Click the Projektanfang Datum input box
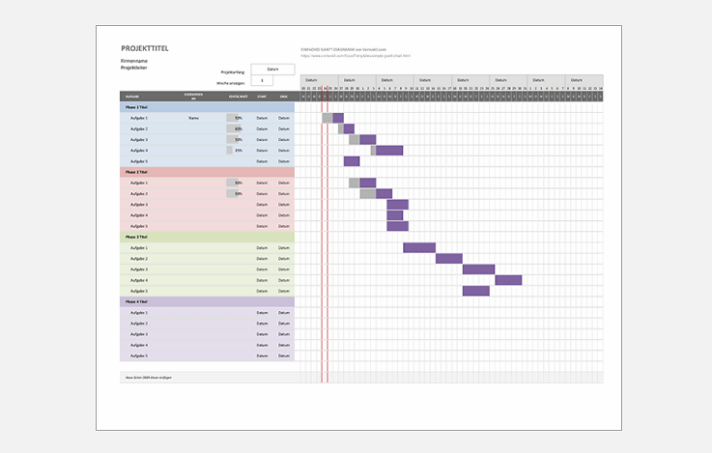Viewport: 712px width, 453px height. [x=272, y=69]
